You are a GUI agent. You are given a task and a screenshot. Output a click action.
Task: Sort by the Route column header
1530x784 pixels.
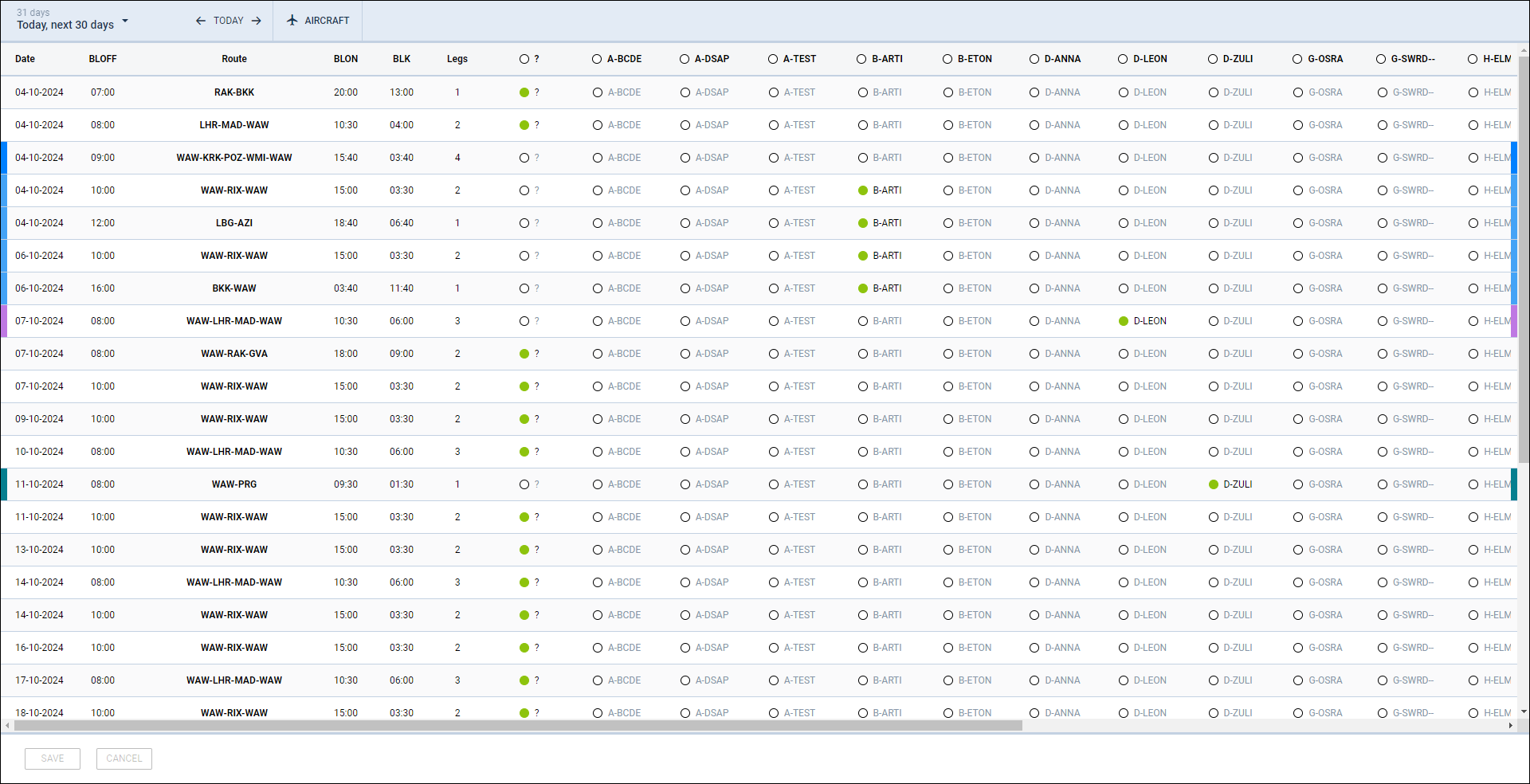234,59
